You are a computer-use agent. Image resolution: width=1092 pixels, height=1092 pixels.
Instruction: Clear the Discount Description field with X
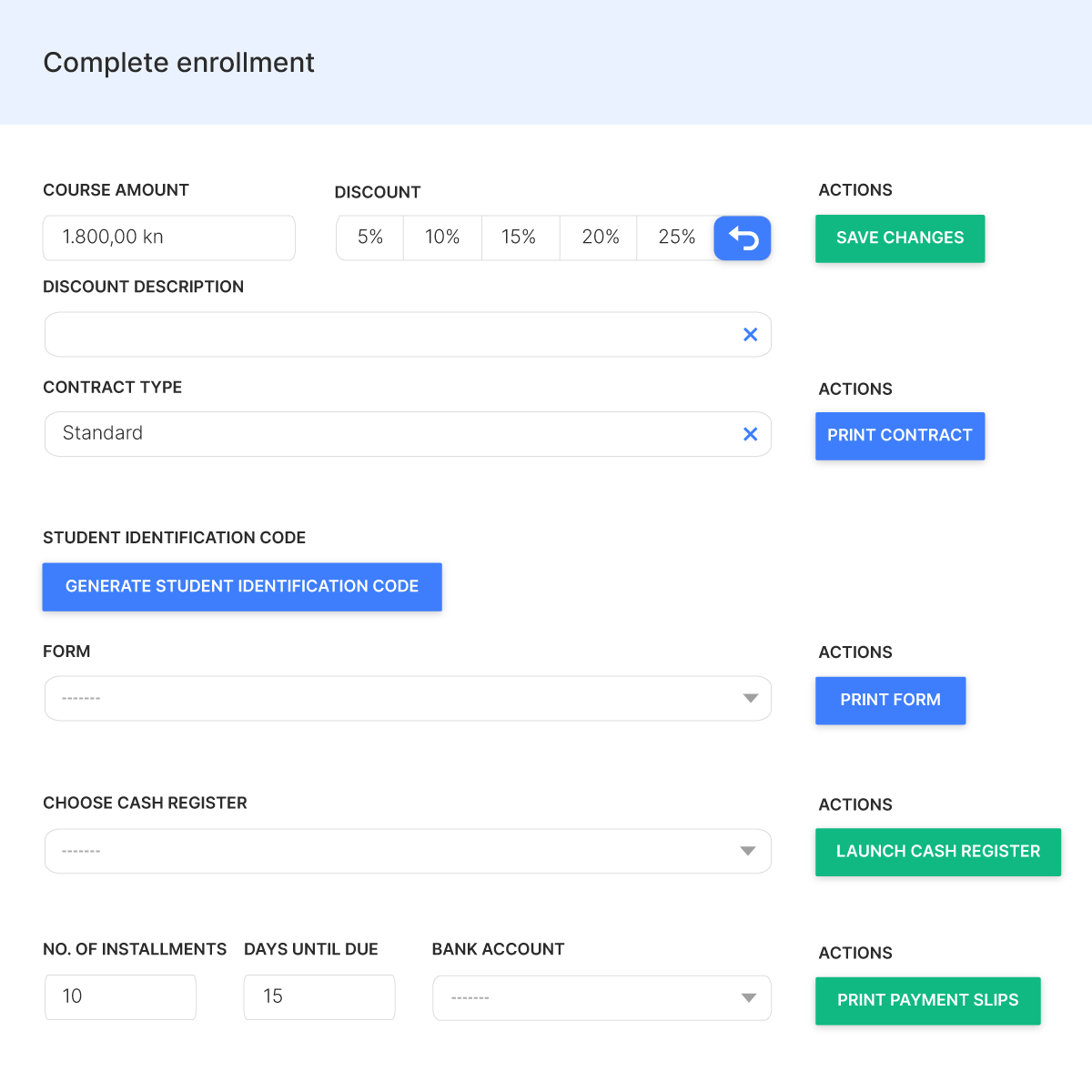tap(750, 335)
